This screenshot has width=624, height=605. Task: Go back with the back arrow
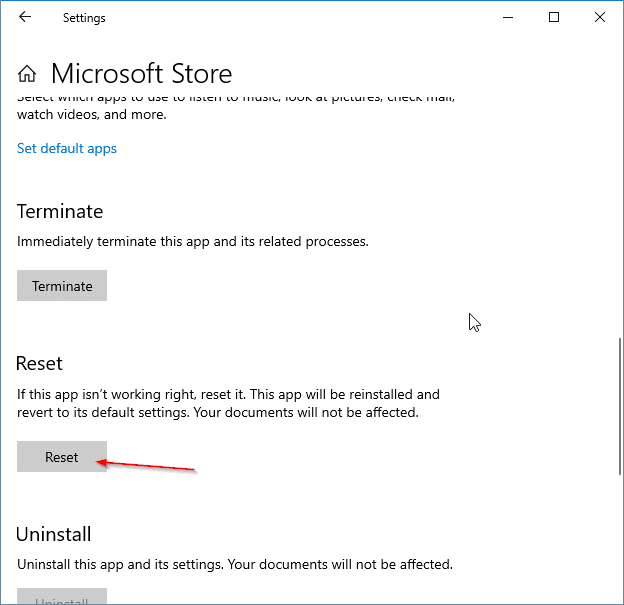[x=25, y=17]
